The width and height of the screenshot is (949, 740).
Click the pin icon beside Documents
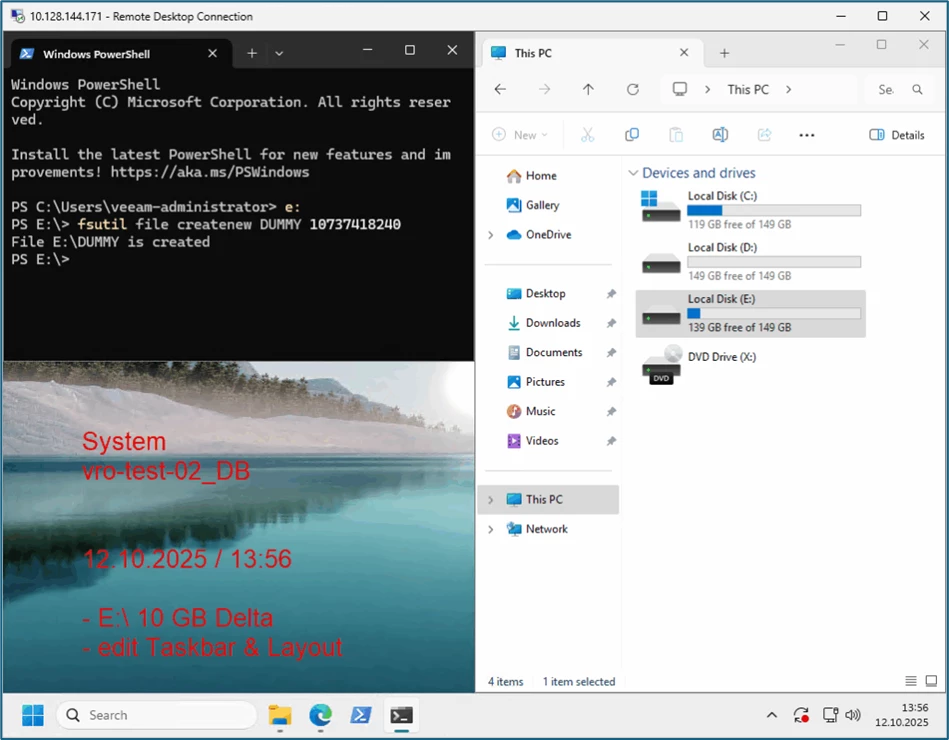tap(611, 353)
